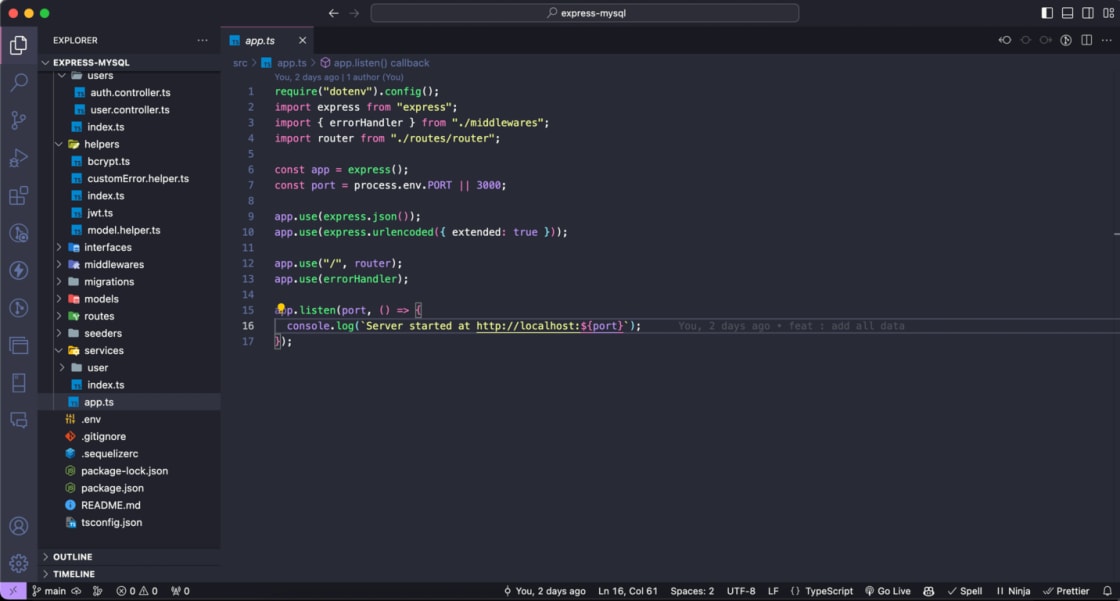Open the .env file
1120x601 pixels.
click(x=129, y=419)
